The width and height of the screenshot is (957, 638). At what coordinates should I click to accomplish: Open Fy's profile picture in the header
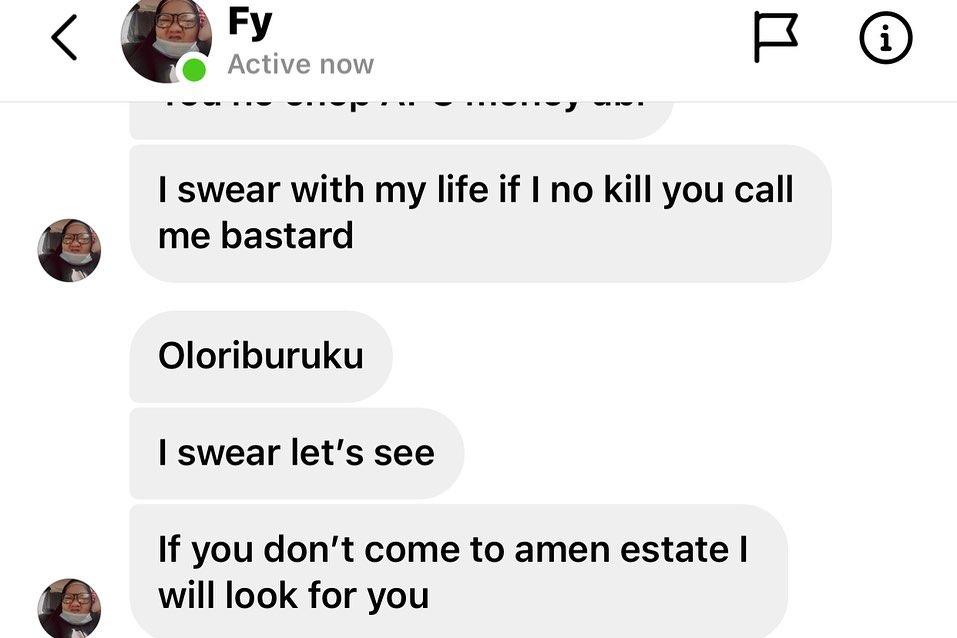pyautogui.click(x=166, y=38)
